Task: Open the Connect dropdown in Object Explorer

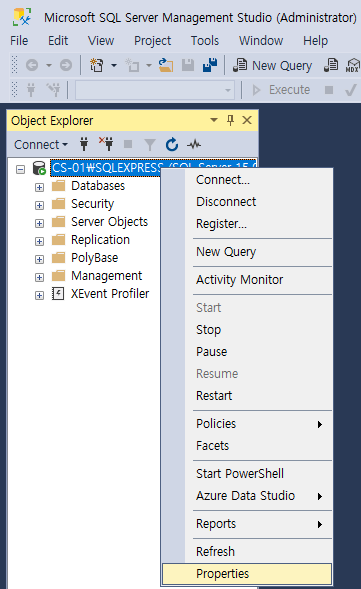Action: coord(41,145)
